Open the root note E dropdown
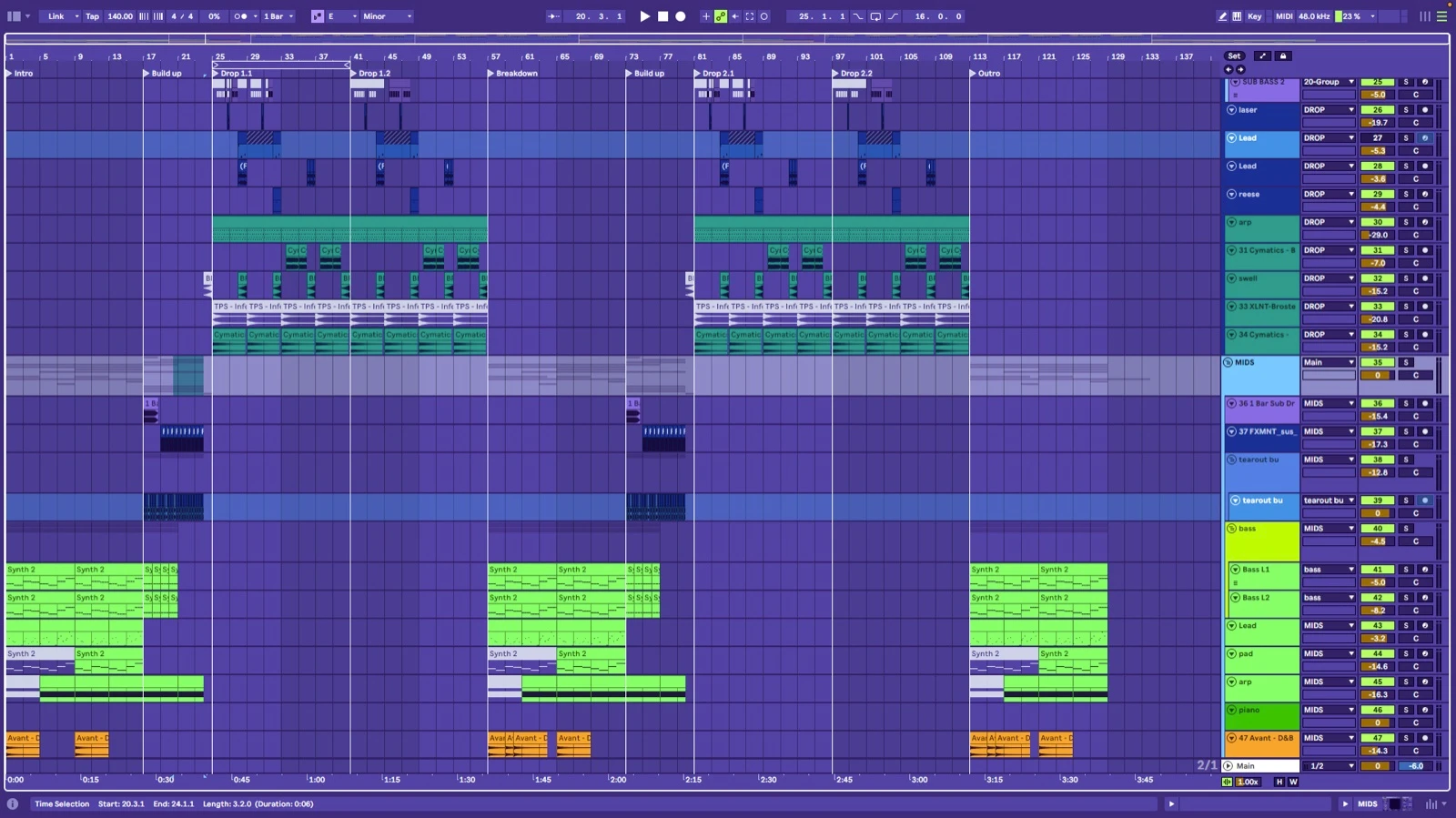1456x818 pixels. click(x=341, y=16)
